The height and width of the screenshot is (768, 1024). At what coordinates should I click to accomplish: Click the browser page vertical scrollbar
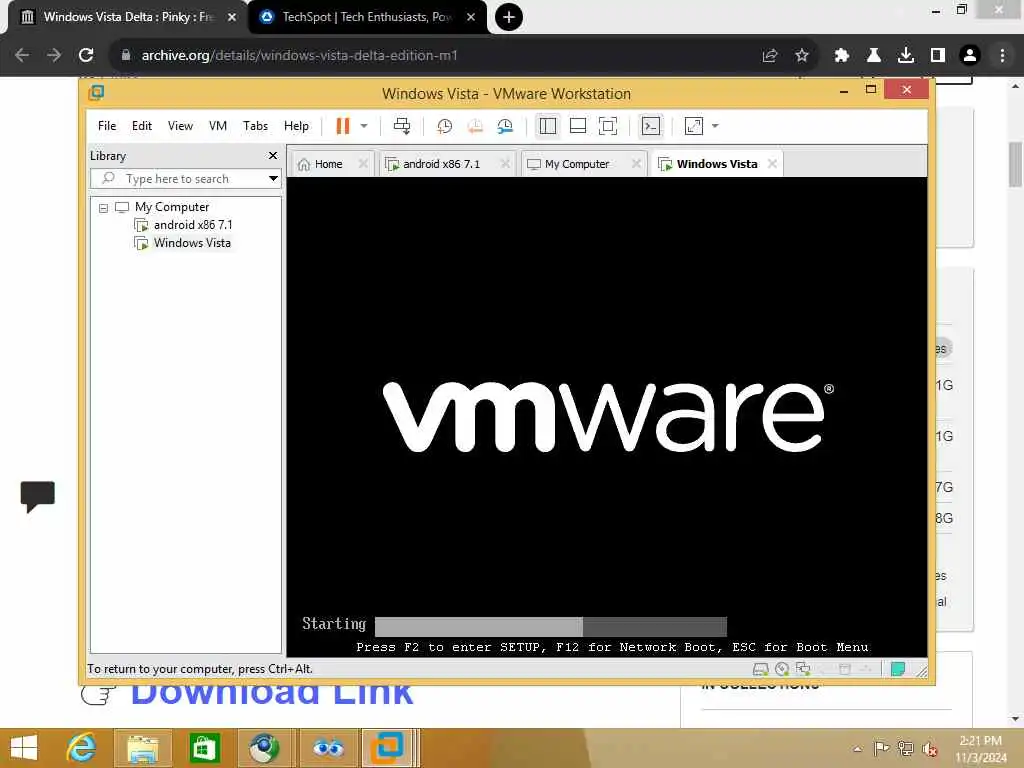tap(1016, 164)
